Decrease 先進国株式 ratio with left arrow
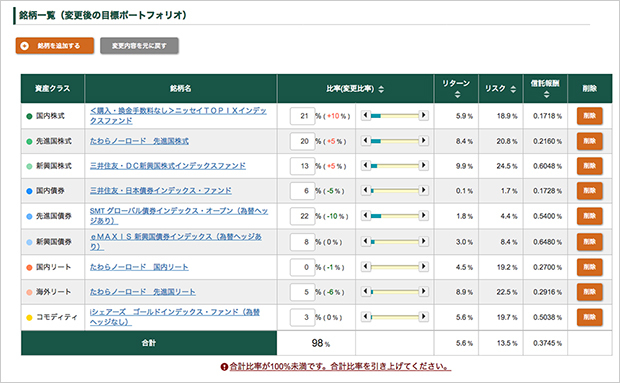 coord(366,140)
